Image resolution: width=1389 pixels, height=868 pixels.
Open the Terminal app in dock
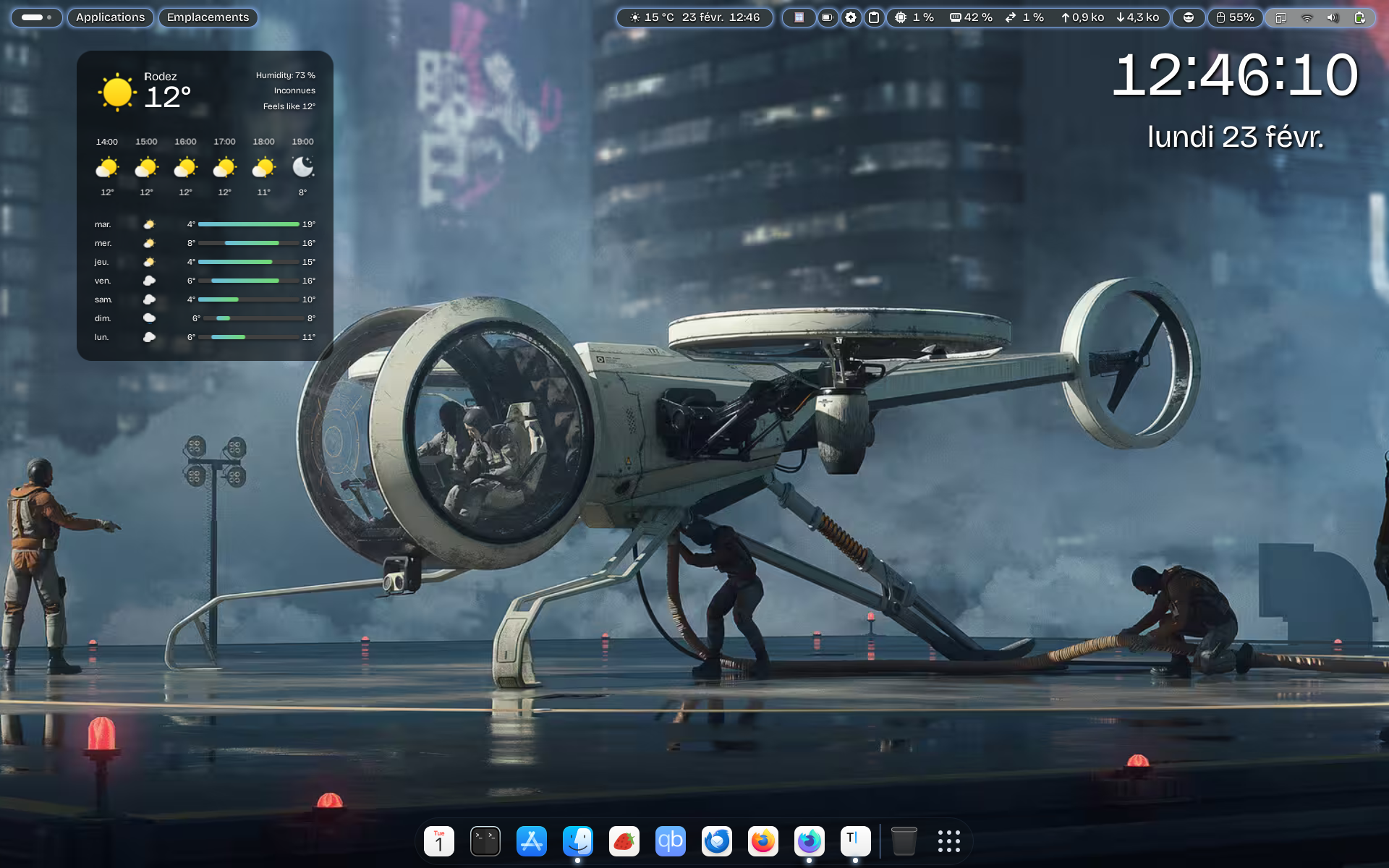pyautogui.click(x=485, y=841)
